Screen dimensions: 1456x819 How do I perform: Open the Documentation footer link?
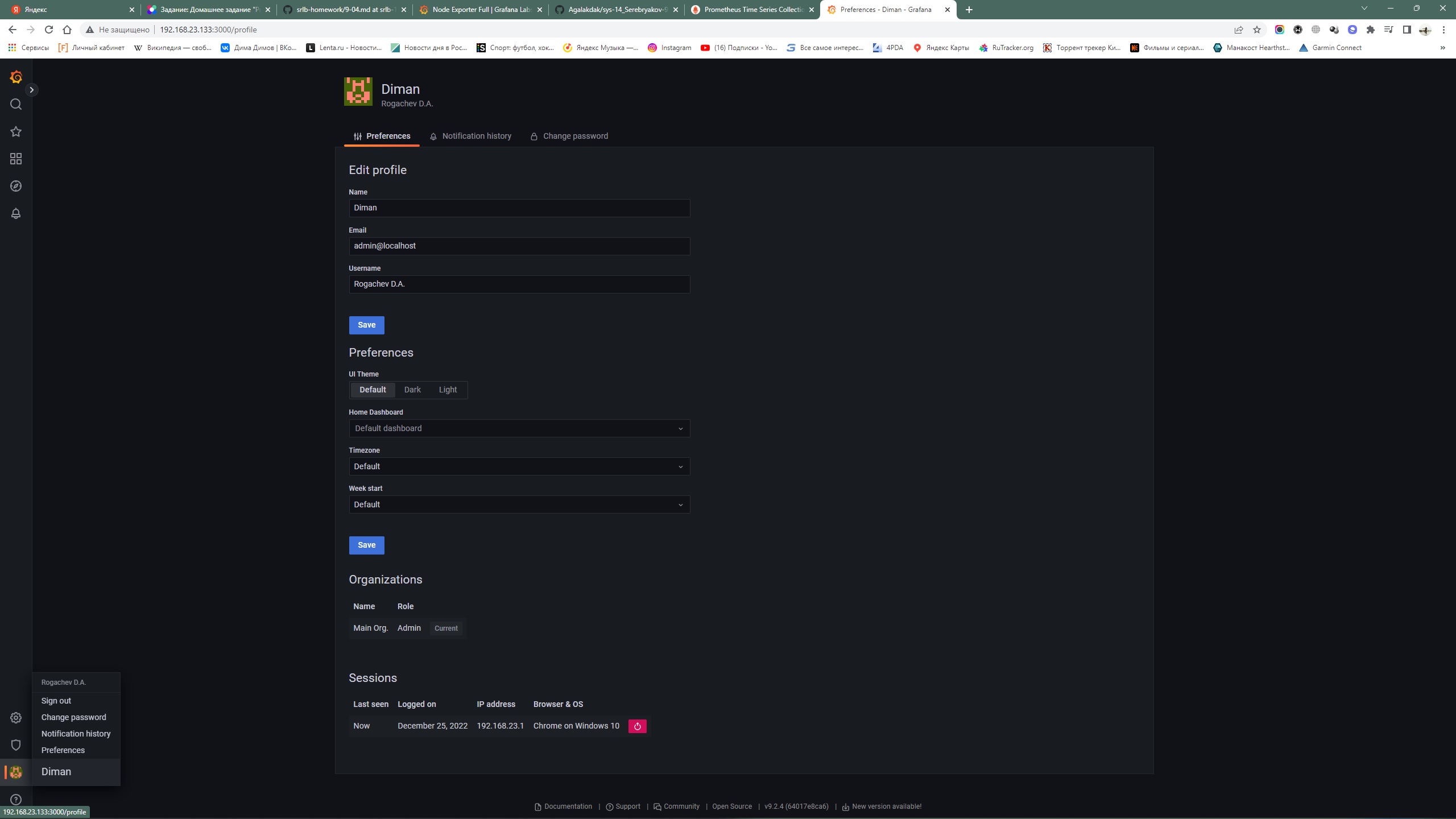pos(567,806)
